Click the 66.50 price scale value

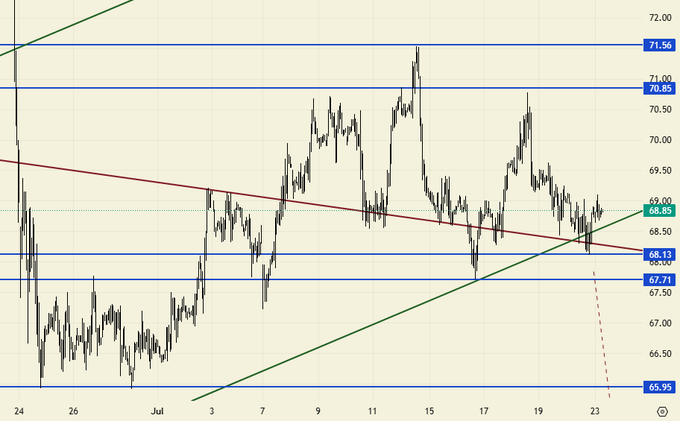(x=659, y=354)
